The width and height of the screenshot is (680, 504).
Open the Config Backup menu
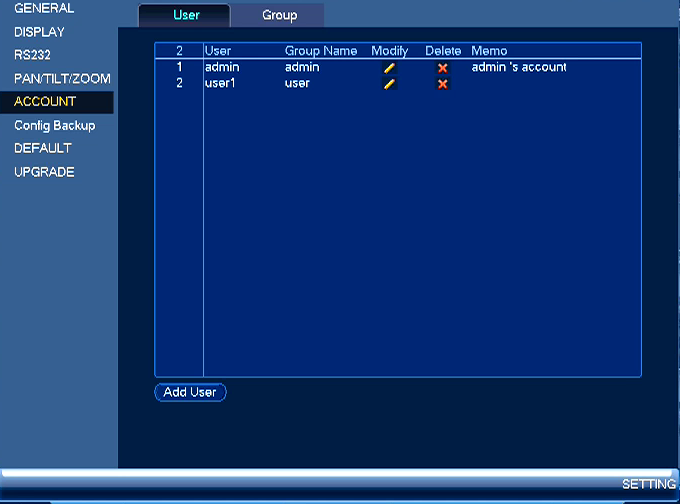coord(55,126)
